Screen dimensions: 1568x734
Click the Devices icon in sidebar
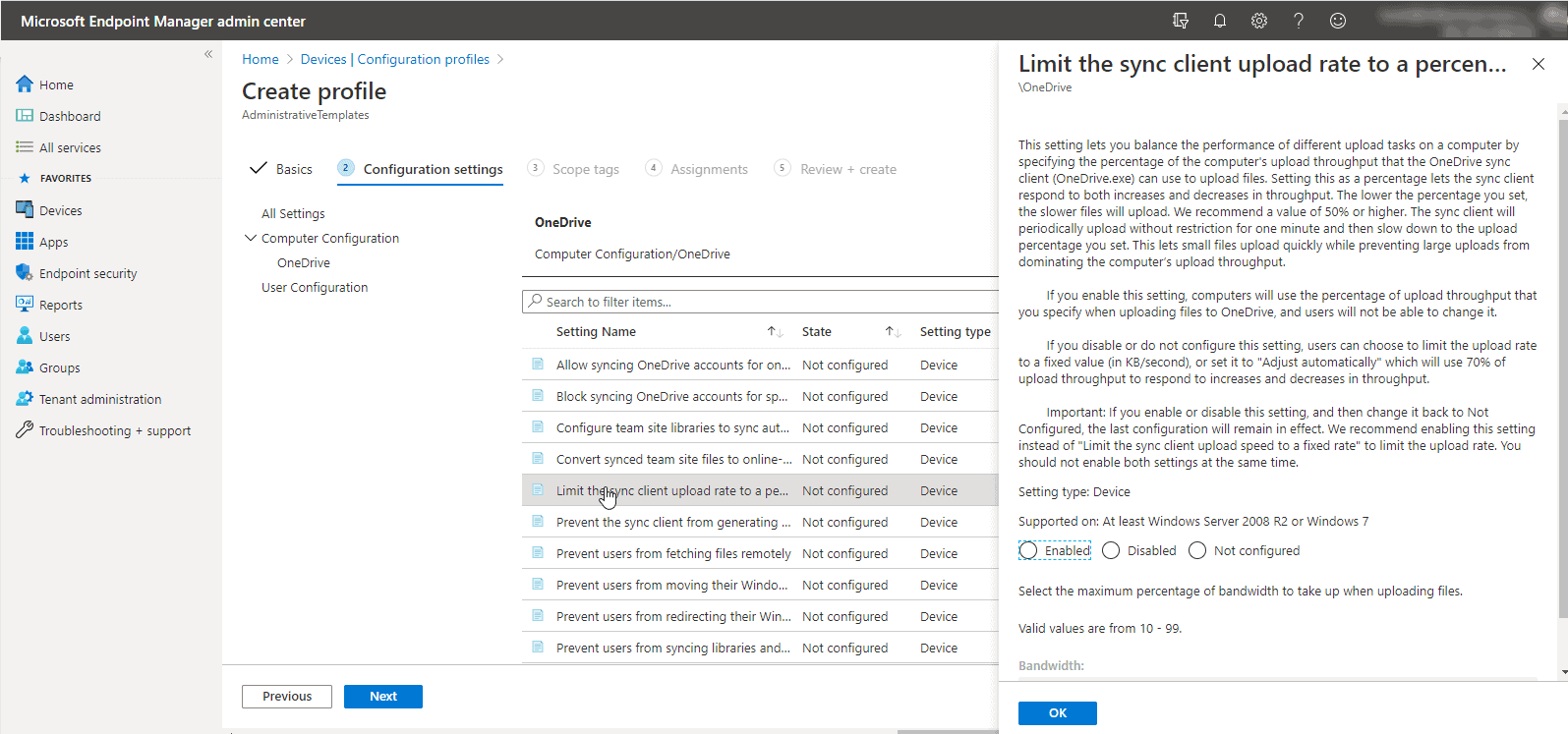pyautogui.click(x=25, y=210)
